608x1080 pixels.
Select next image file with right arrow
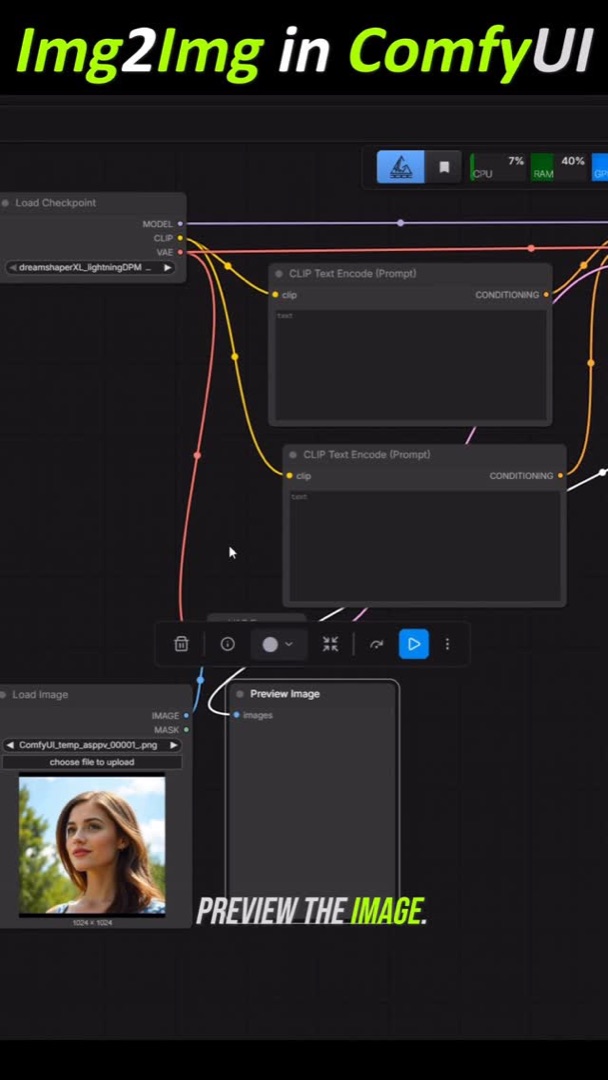pyautogui.click(x=174, y=745)
